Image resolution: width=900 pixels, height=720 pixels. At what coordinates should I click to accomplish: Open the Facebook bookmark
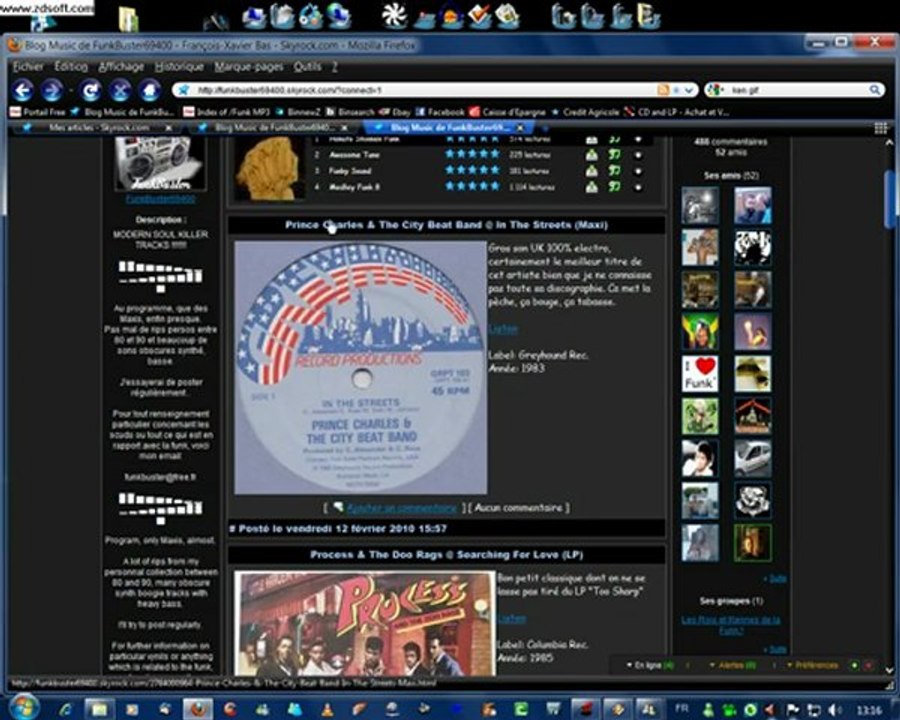pos(440,112)
